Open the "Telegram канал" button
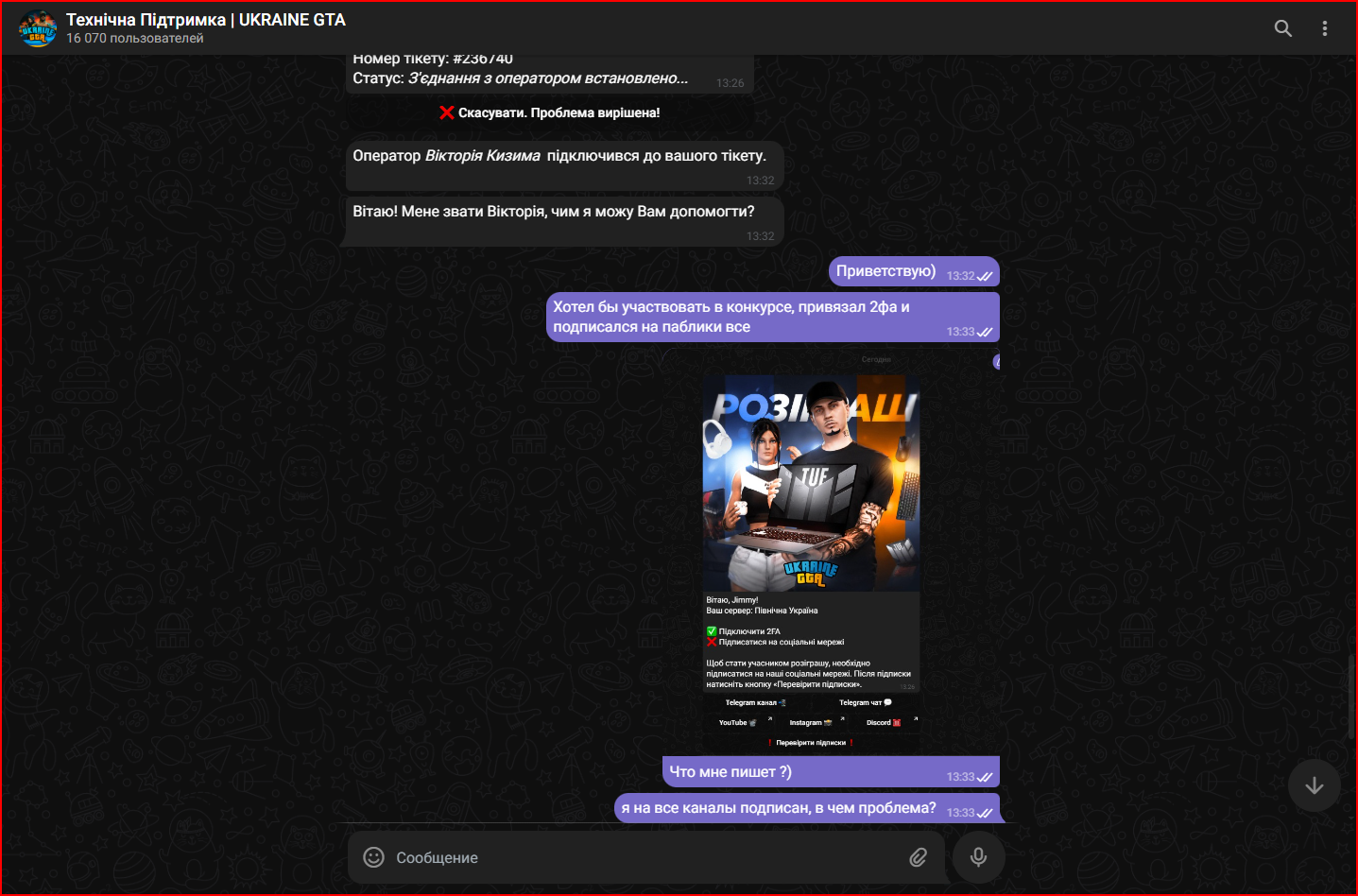The width and height of the screenshot is (1358, 896). tap(756, 702)
